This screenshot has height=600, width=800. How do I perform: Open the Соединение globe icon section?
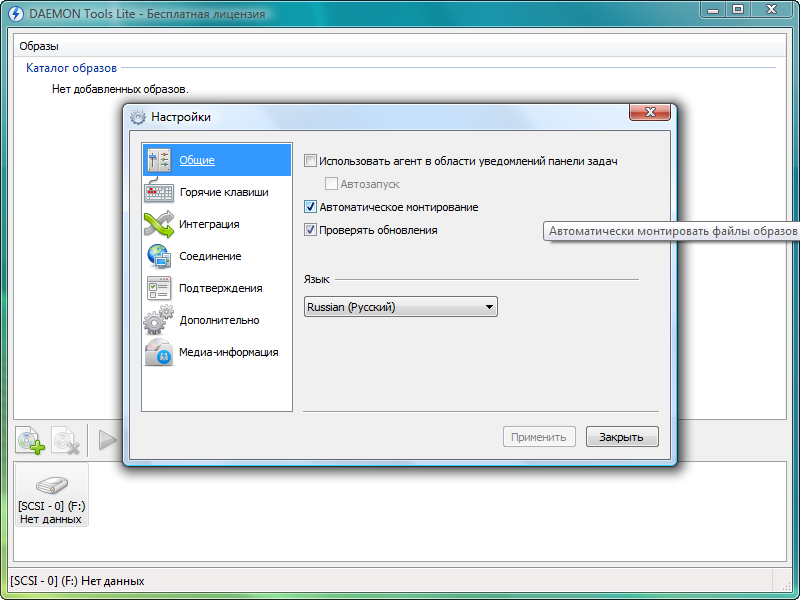pyautogui.click(x=159, y=256)
